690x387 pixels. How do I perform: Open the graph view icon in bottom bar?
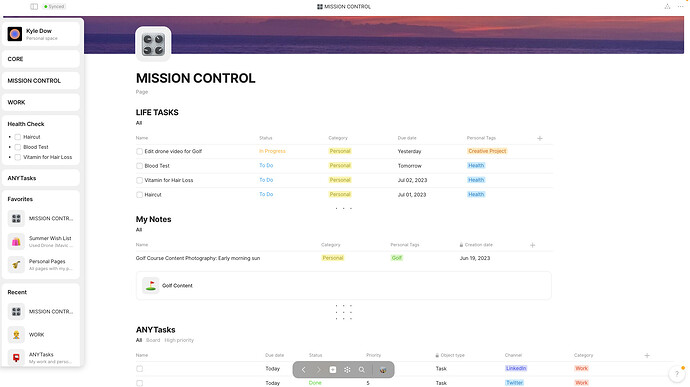coord(347,370)
